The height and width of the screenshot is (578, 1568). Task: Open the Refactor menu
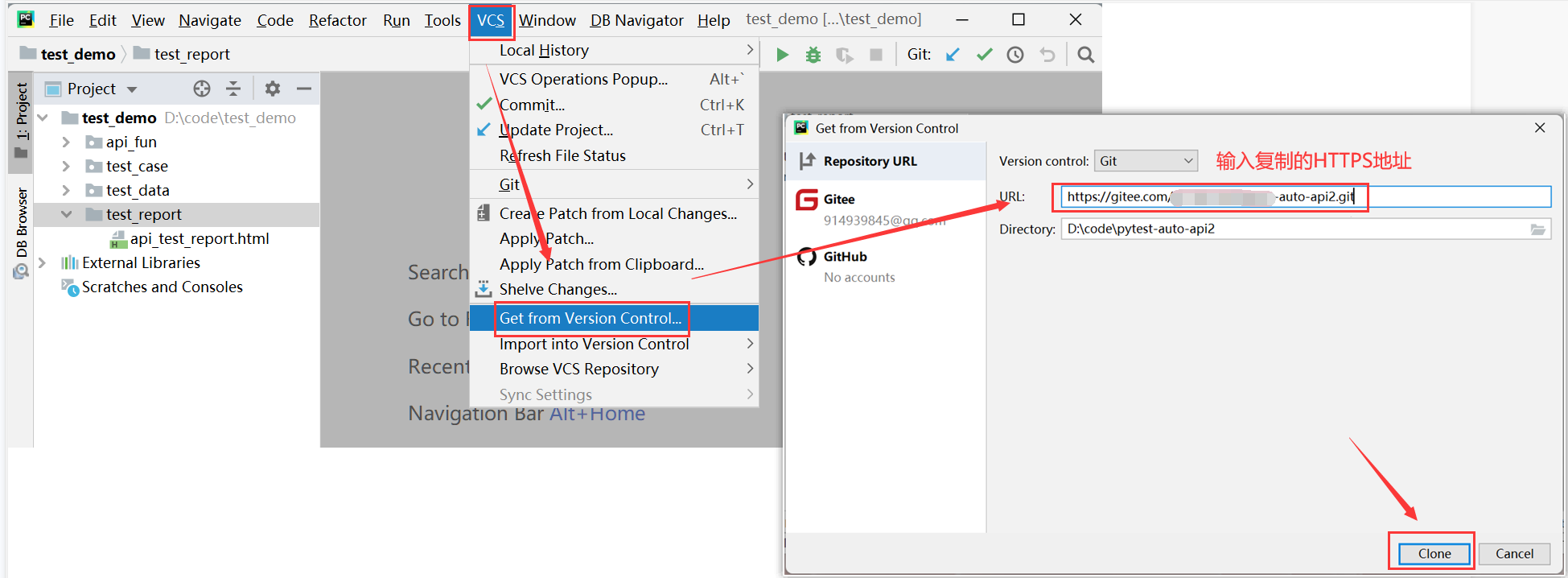337,20
